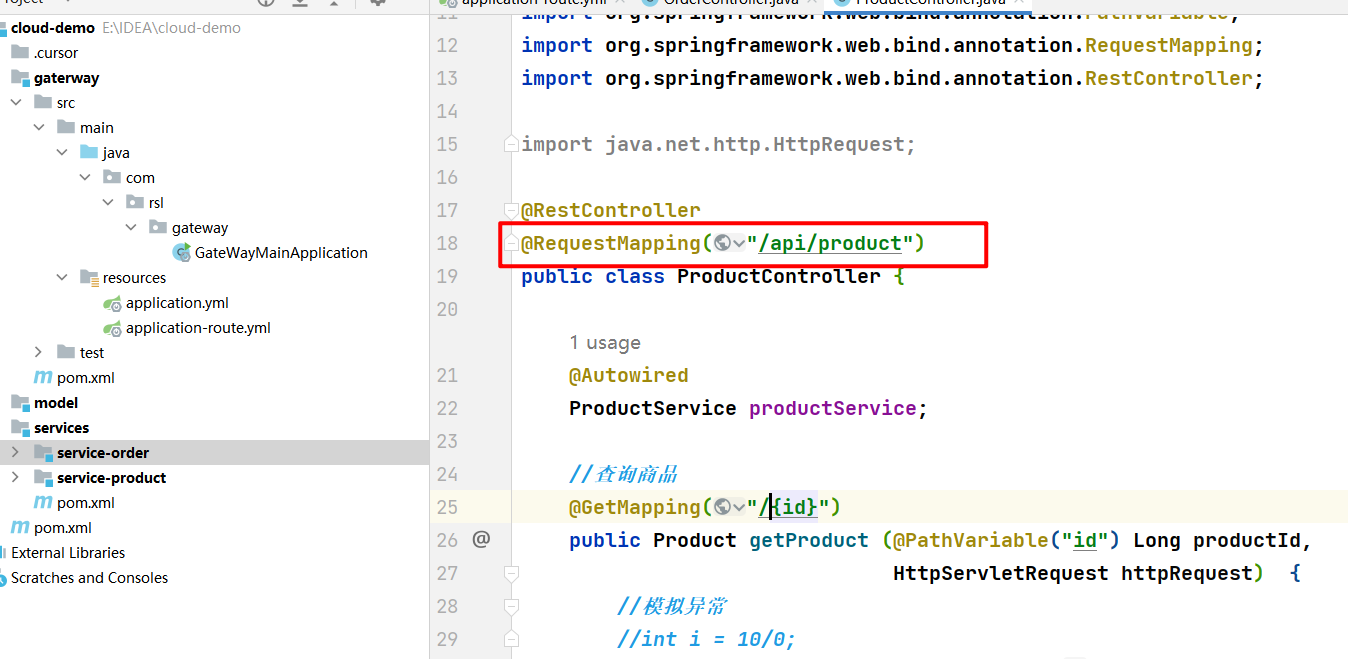Click the test folder icon
Viewport: 1348px width, 659px height.
click(66, 352)
